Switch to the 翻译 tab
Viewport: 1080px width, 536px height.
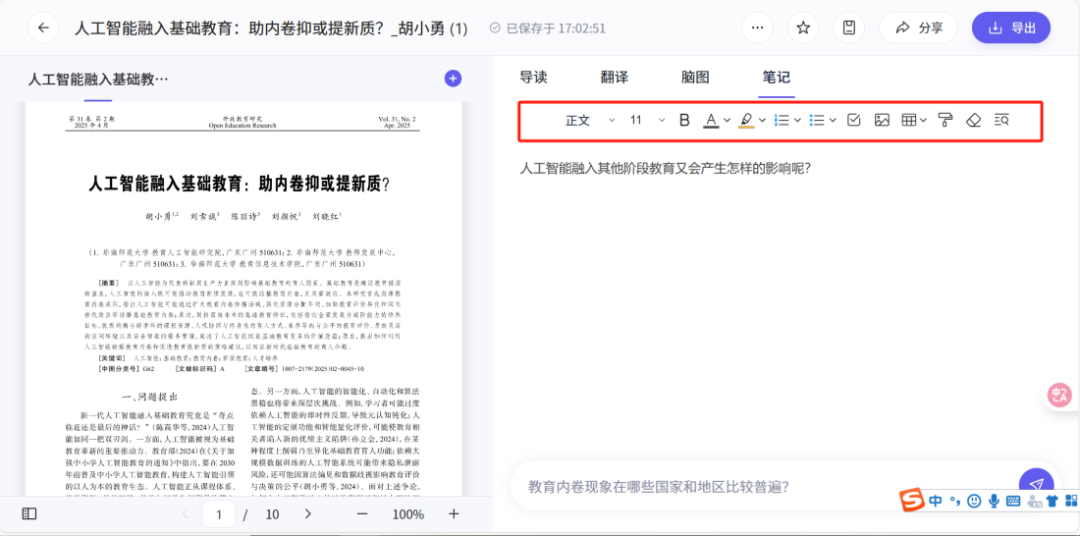pyautogui.click(x=614, y=77)
